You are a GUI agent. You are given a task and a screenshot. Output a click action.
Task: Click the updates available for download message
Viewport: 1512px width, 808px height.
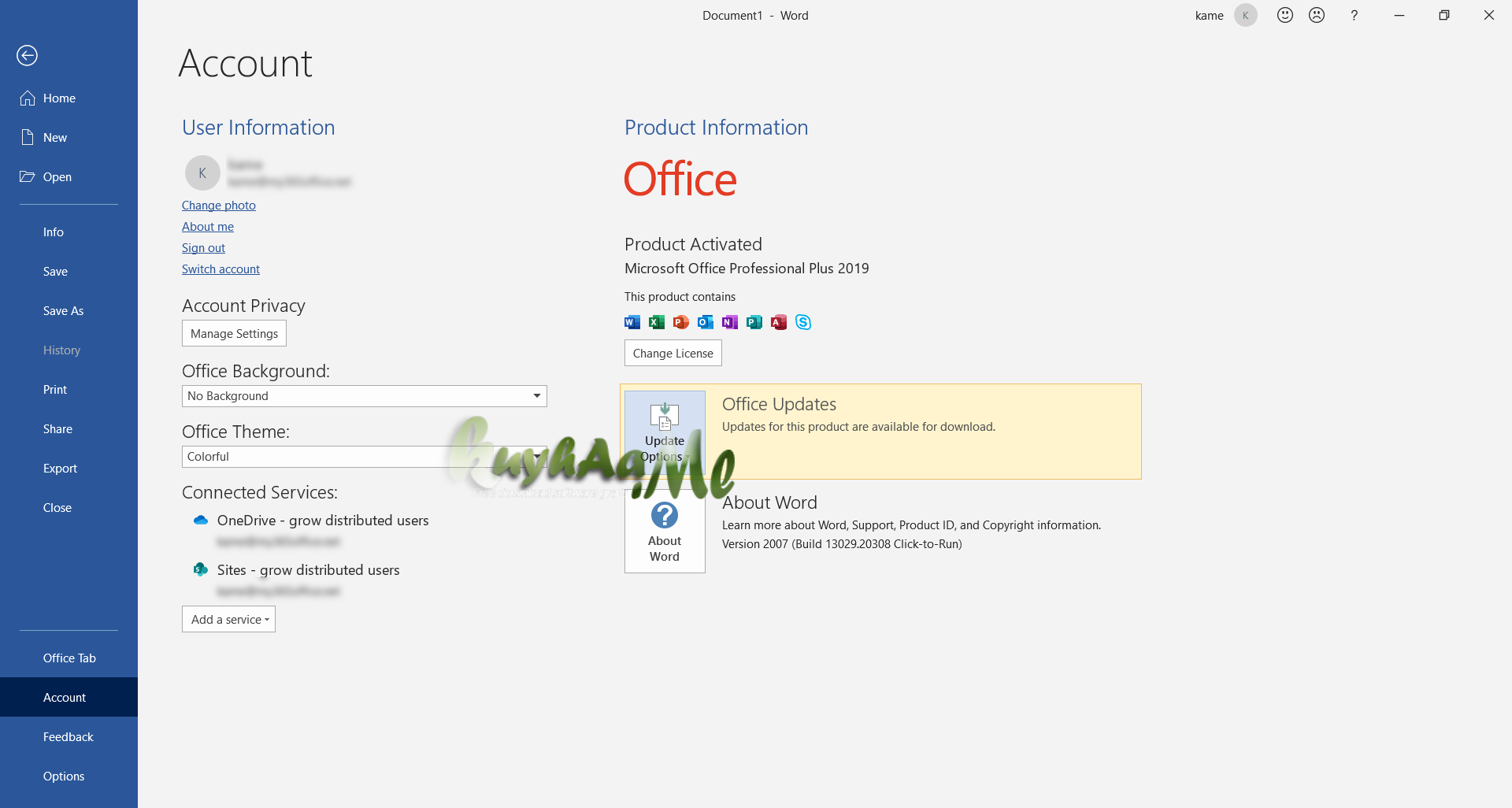coord(858,427)
